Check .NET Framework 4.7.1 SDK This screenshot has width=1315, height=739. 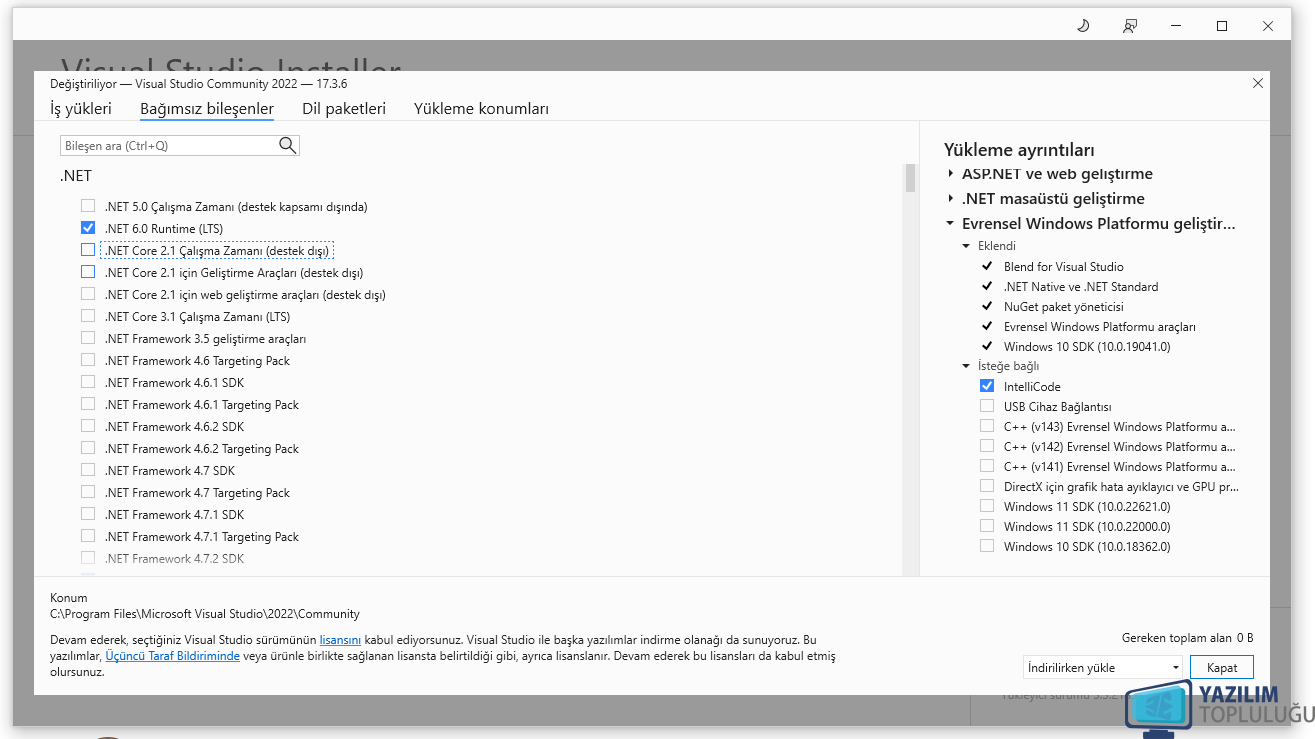tap(88, 514)
